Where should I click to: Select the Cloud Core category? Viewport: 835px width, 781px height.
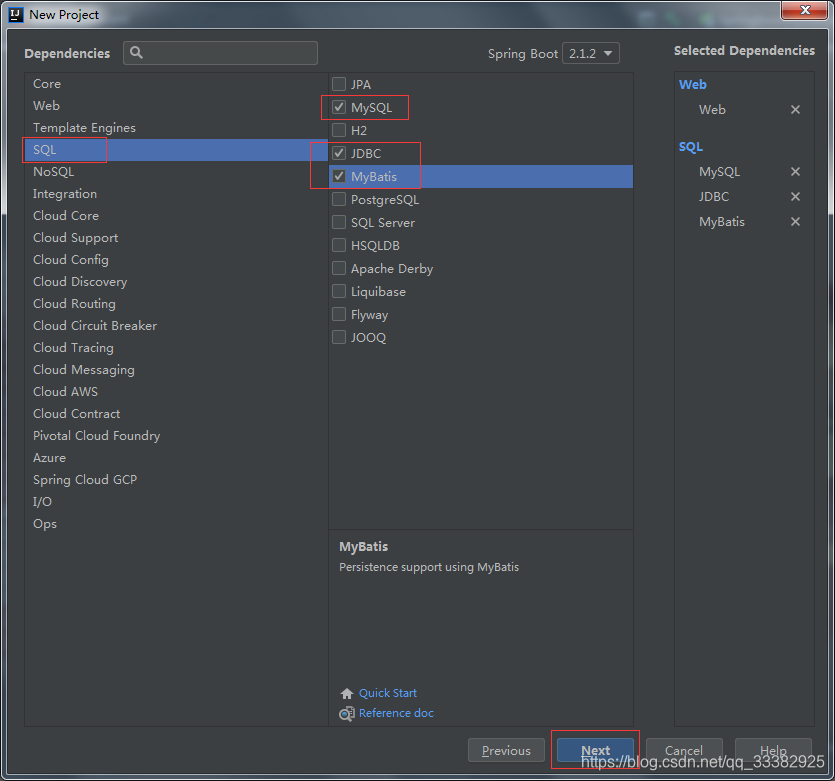(x=176, y=216)
